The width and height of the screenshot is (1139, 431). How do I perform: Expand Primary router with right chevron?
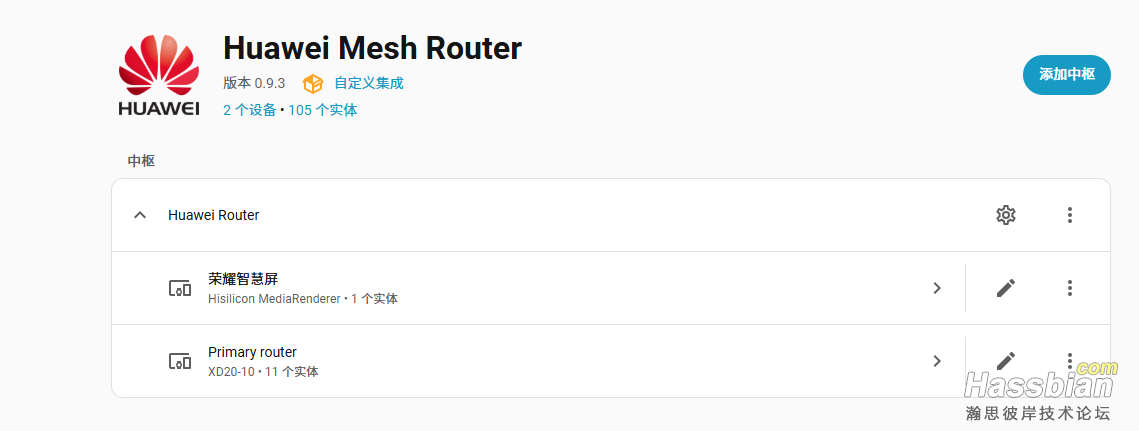(937, 360)
